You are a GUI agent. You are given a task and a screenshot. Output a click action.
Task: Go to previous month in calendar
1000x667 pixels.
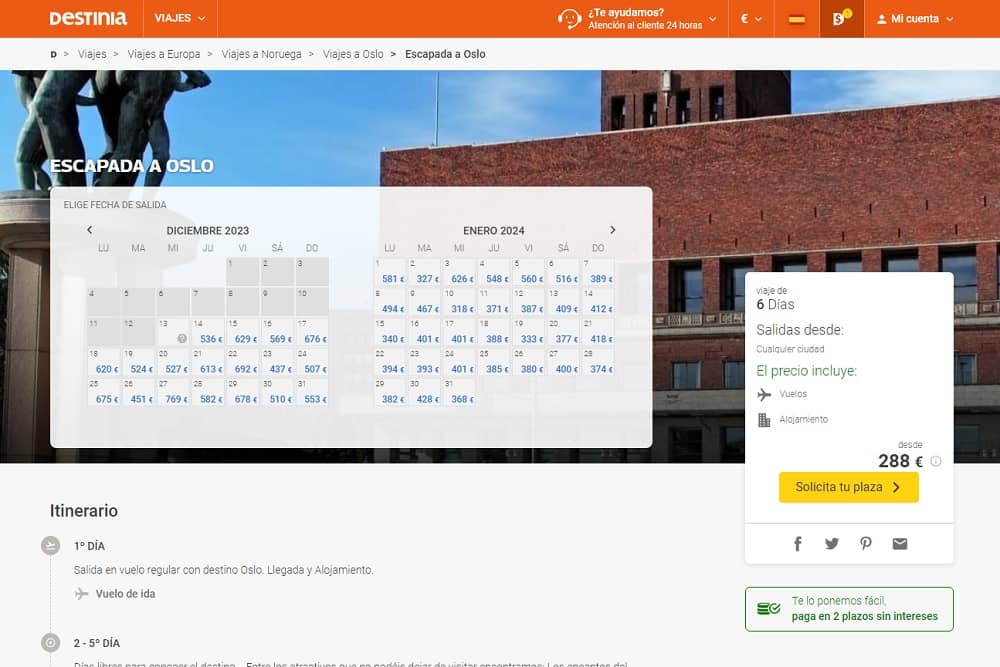point(90,230)
